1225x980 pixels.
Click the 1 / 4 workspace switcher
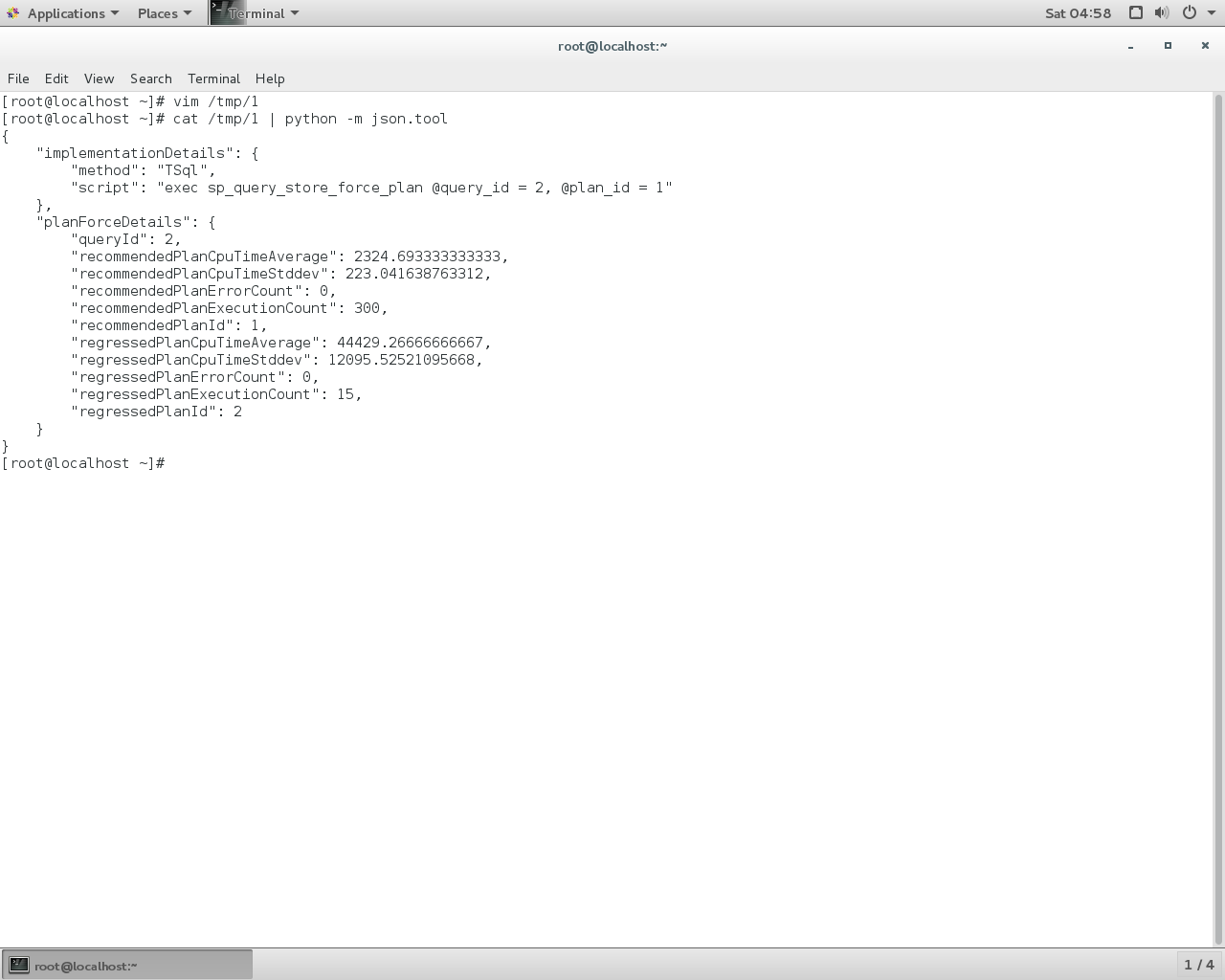[1198, 965]
